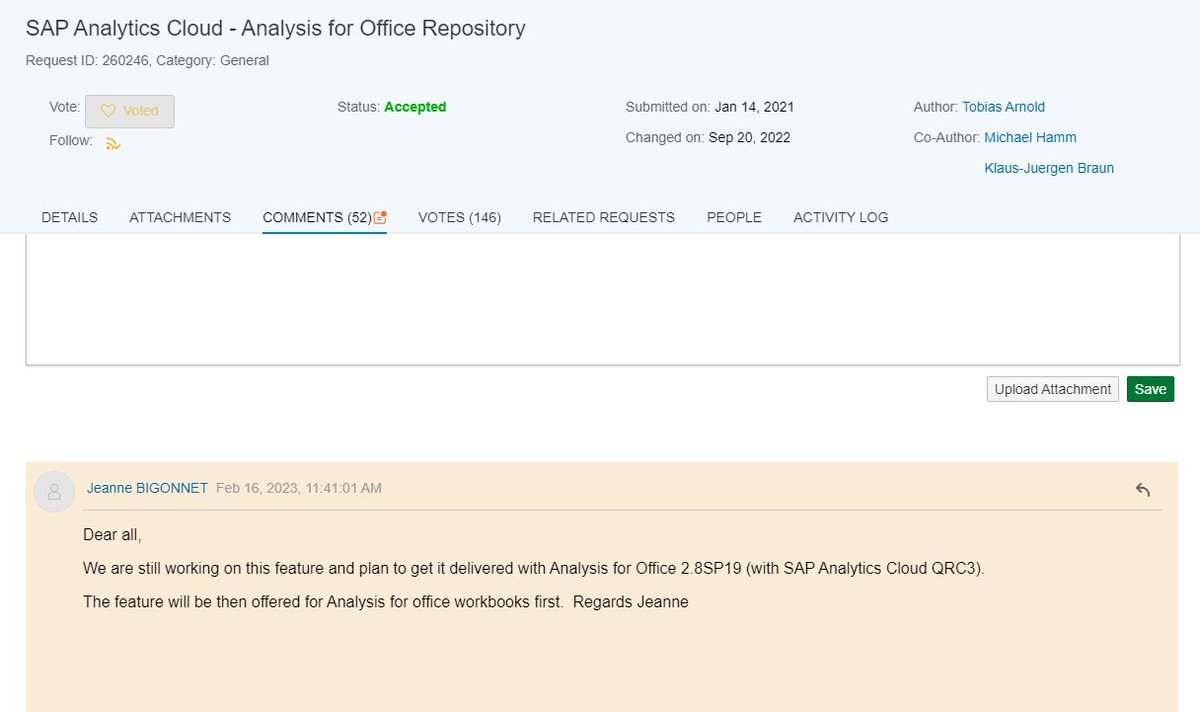This screenshot has height=712, width=1200.
Task: Click the Accepted status text
Action: [x=415, y=107]
